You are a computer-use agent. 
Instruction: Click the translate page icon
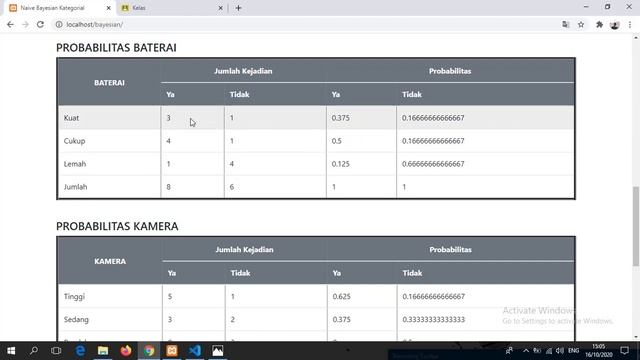click(x=565, y=24)
